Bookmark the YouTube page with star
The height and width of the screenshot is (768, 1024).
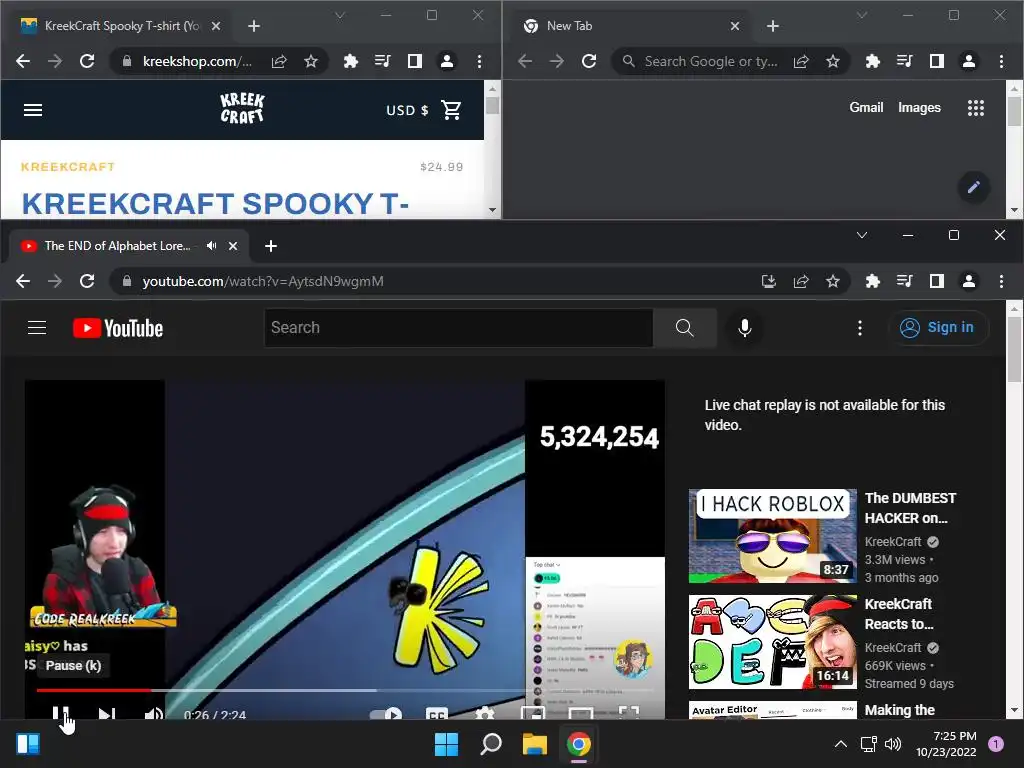coord(833,281)
